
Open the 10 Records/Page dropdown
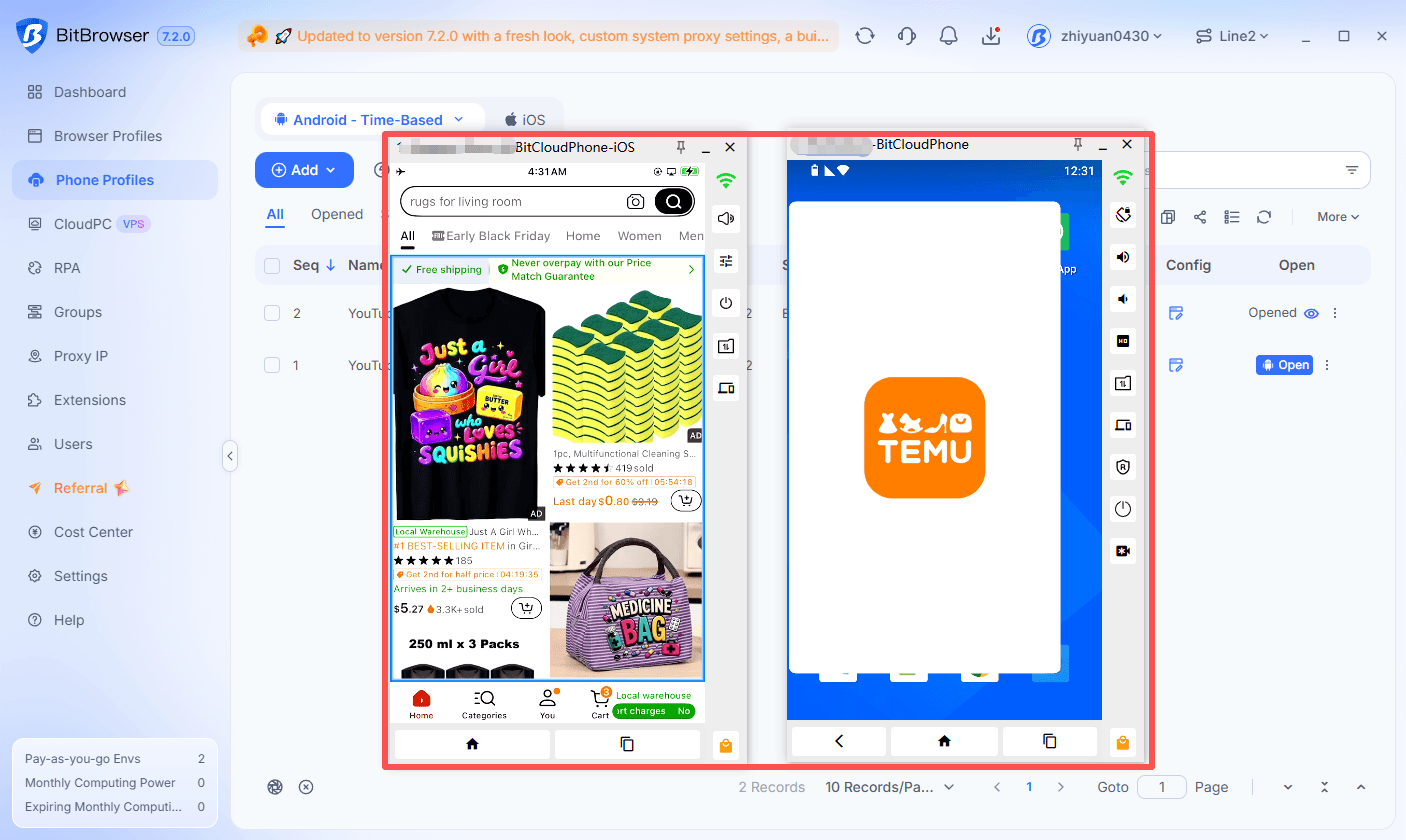tap(890, 787)
